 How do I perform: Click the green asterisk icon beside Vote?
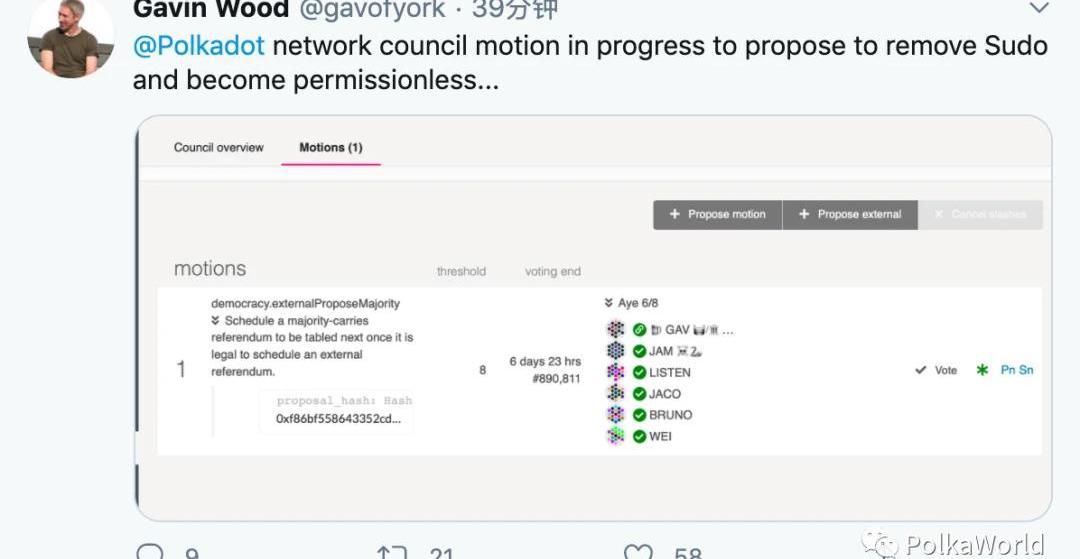(982, 370)
